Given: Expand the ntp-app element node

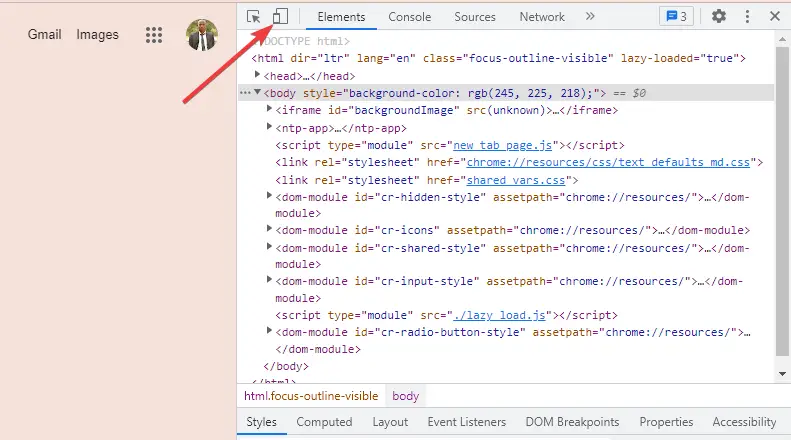Looking at the screenshot, I should tap(269, 127).
